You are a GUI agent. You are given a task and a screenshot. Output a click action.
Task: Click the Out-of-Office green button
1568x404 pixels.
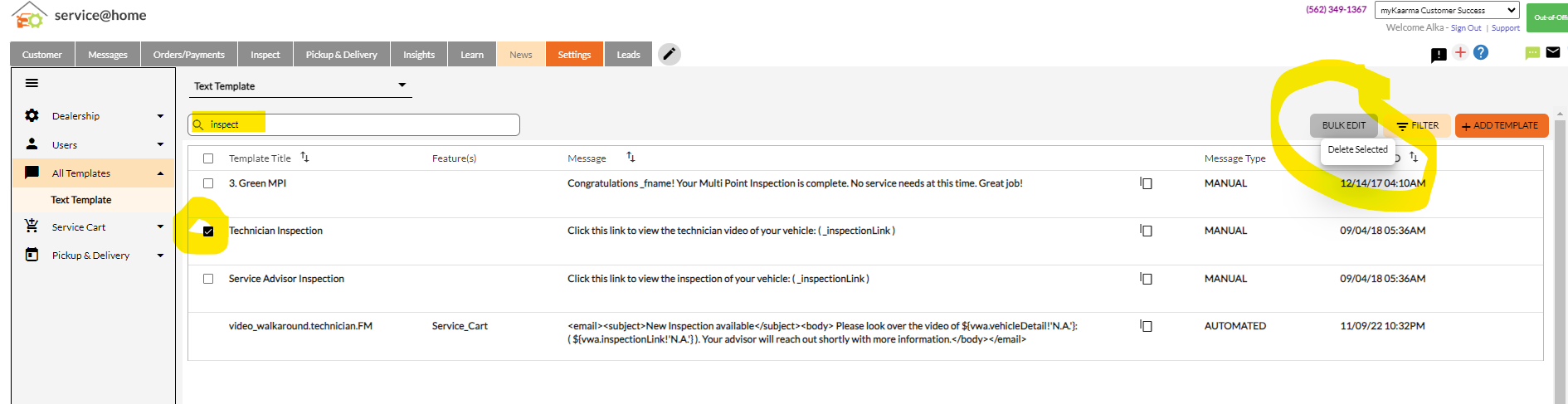(1547, 17)
